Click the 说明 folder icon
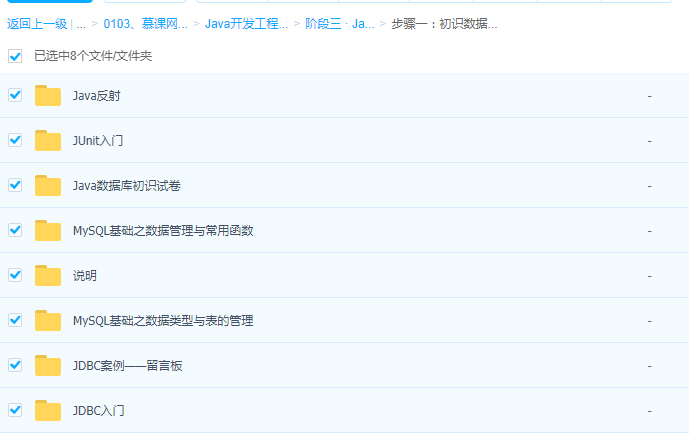The width and height of the screenshot is (689, 439). tap(48, 276)
